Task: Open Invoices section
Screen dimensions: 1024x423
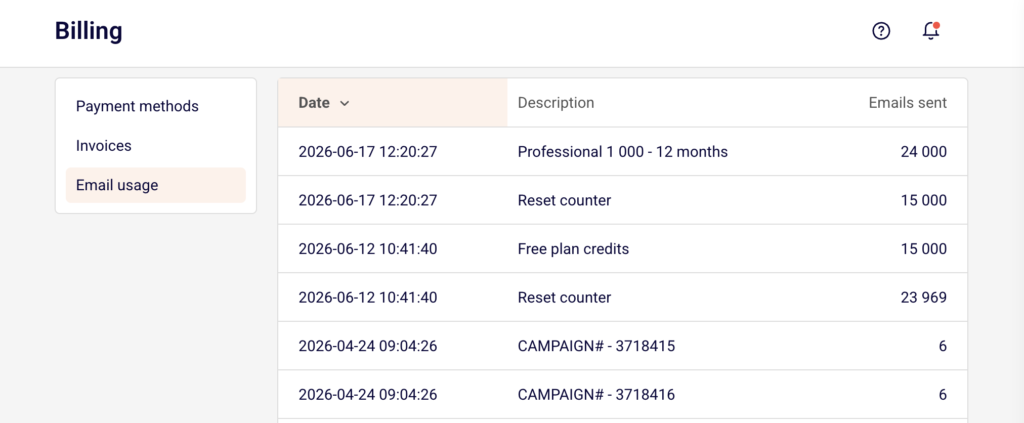Action: click(x=104, y=146)
